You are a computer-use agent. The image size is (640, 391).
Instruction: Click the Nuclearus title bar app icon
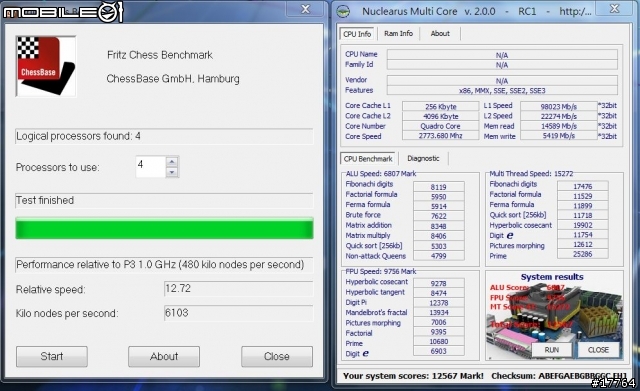point(343,11)
